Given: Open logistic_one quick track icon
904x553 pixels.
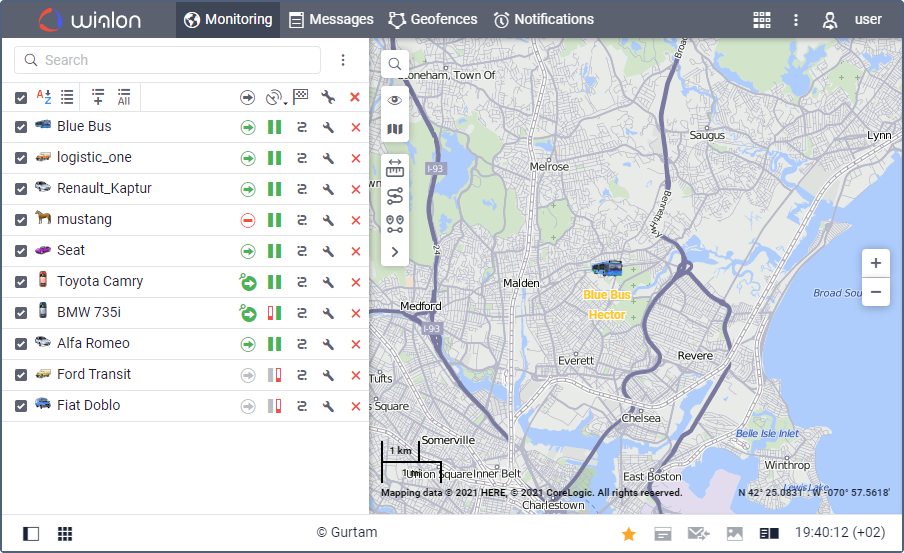Looking at the screenshot, I should point(302,158).
